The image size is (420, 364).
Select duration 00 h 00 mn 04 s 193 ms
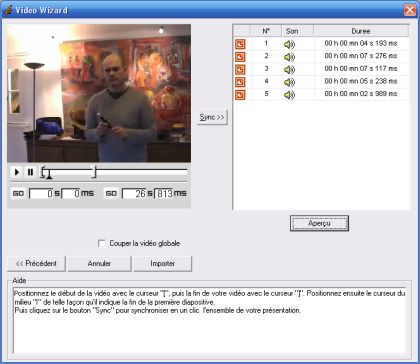tap(361, 44)
